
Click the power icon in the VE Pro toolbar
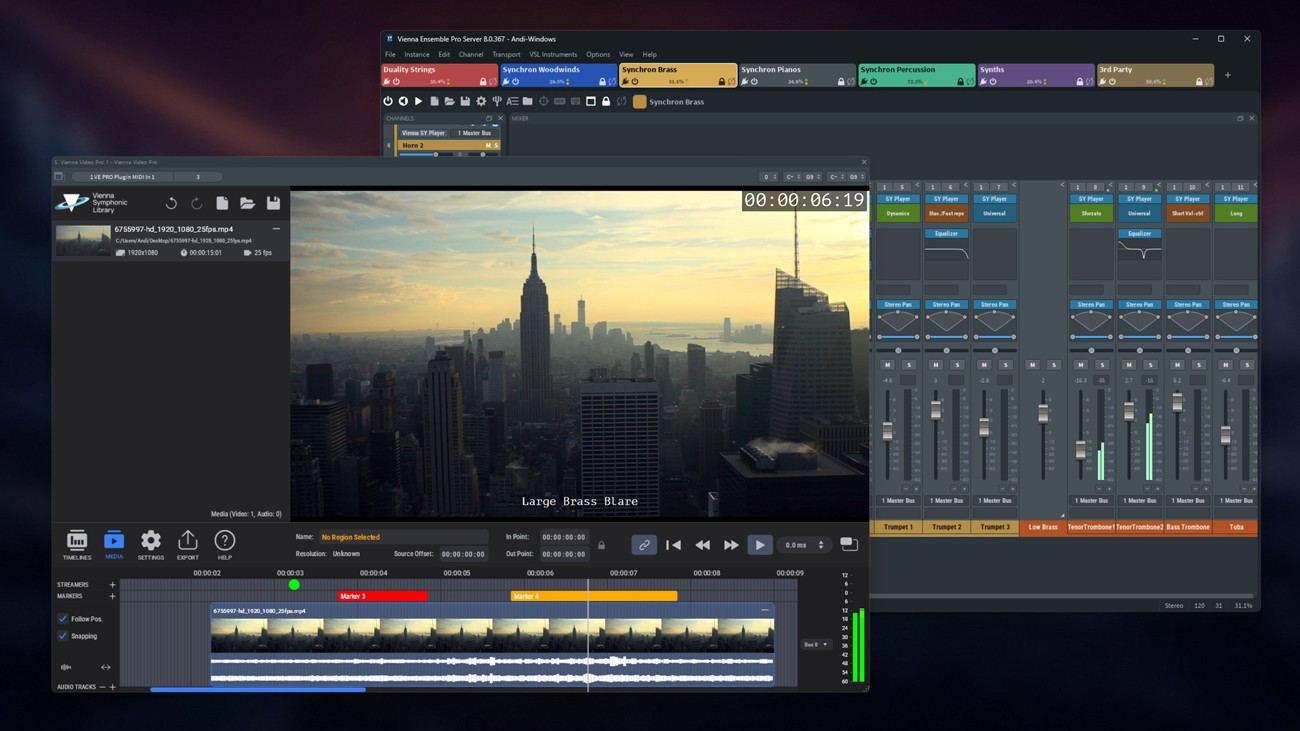tap(389, 101)
